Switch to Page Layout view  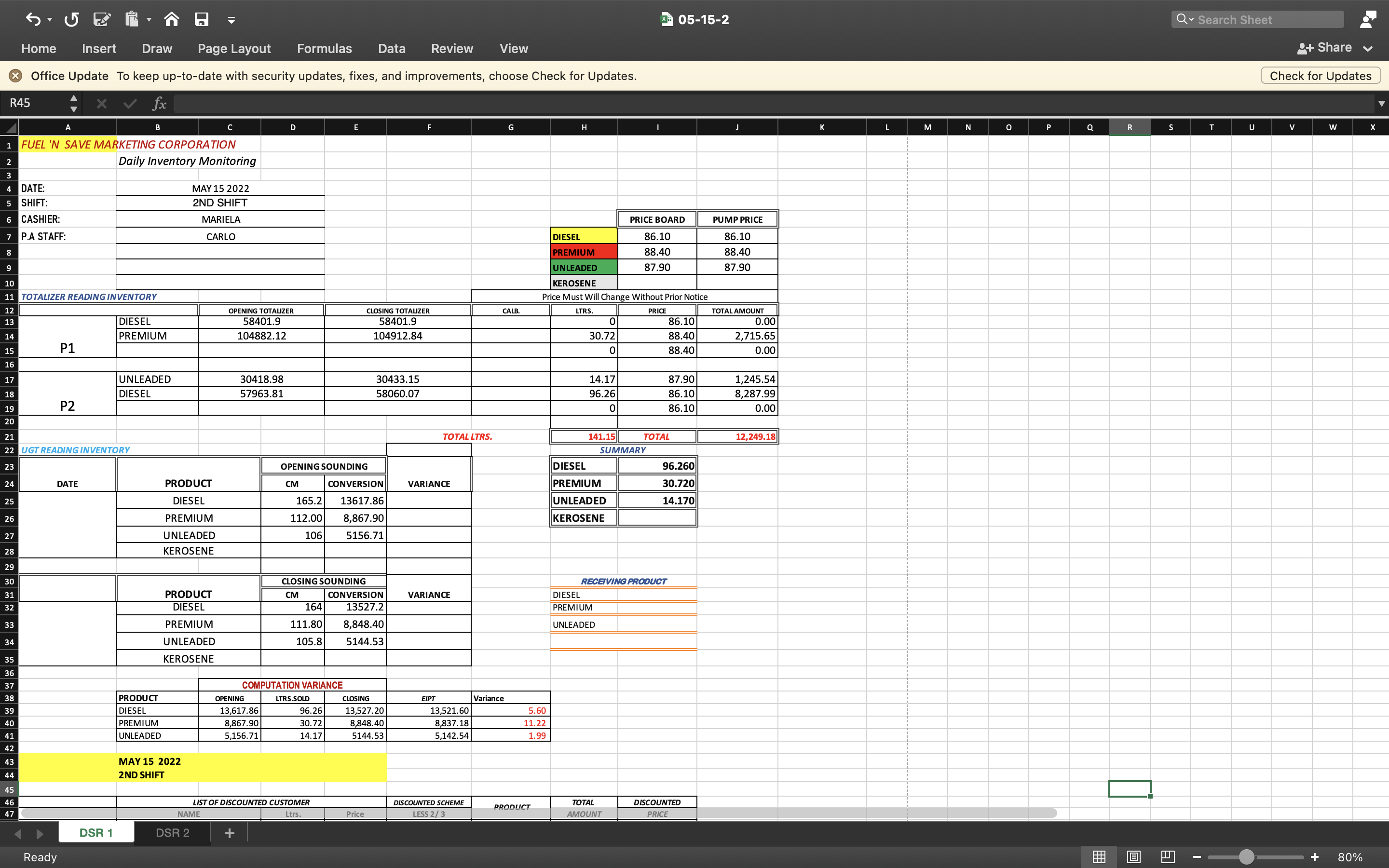(1133, 856)
